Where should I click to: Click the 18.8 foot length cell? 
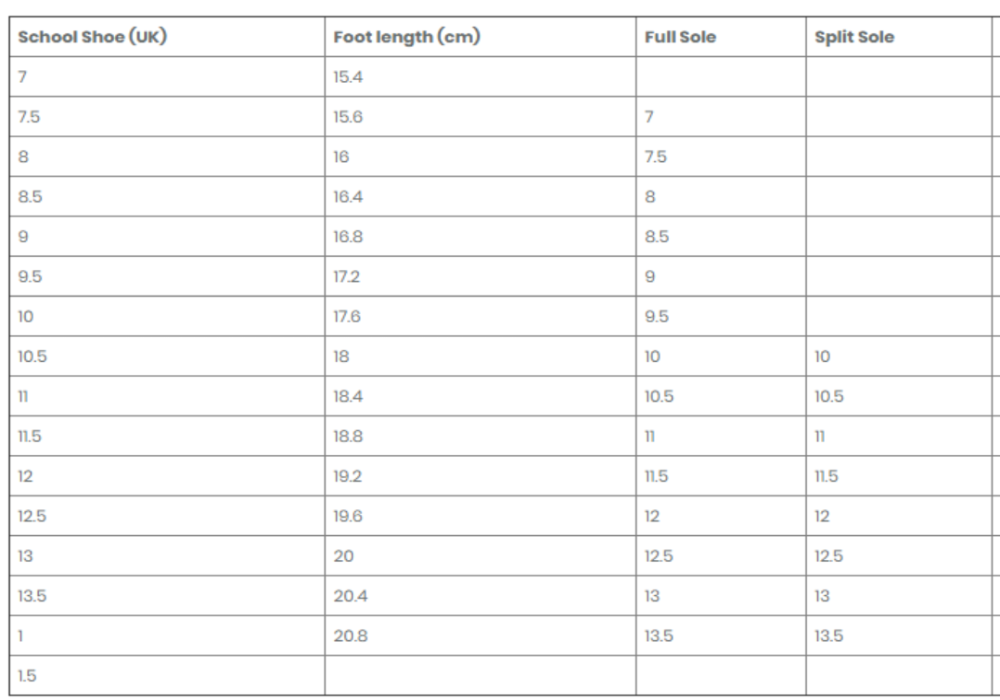tap(347, 437)
